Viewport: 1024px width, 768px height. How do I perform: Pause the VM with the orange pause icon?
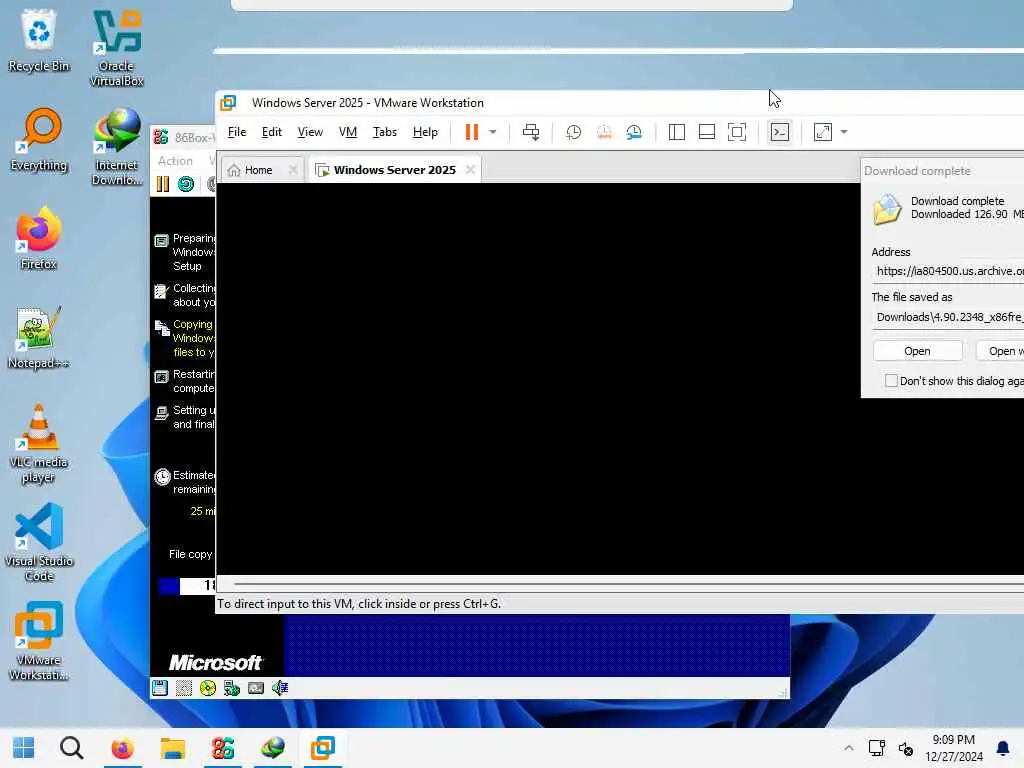472,132
